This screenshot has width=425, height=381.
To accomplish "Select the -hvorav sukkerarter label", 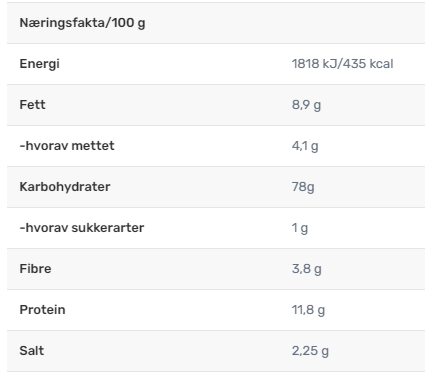I will click(x=82, y=228).
